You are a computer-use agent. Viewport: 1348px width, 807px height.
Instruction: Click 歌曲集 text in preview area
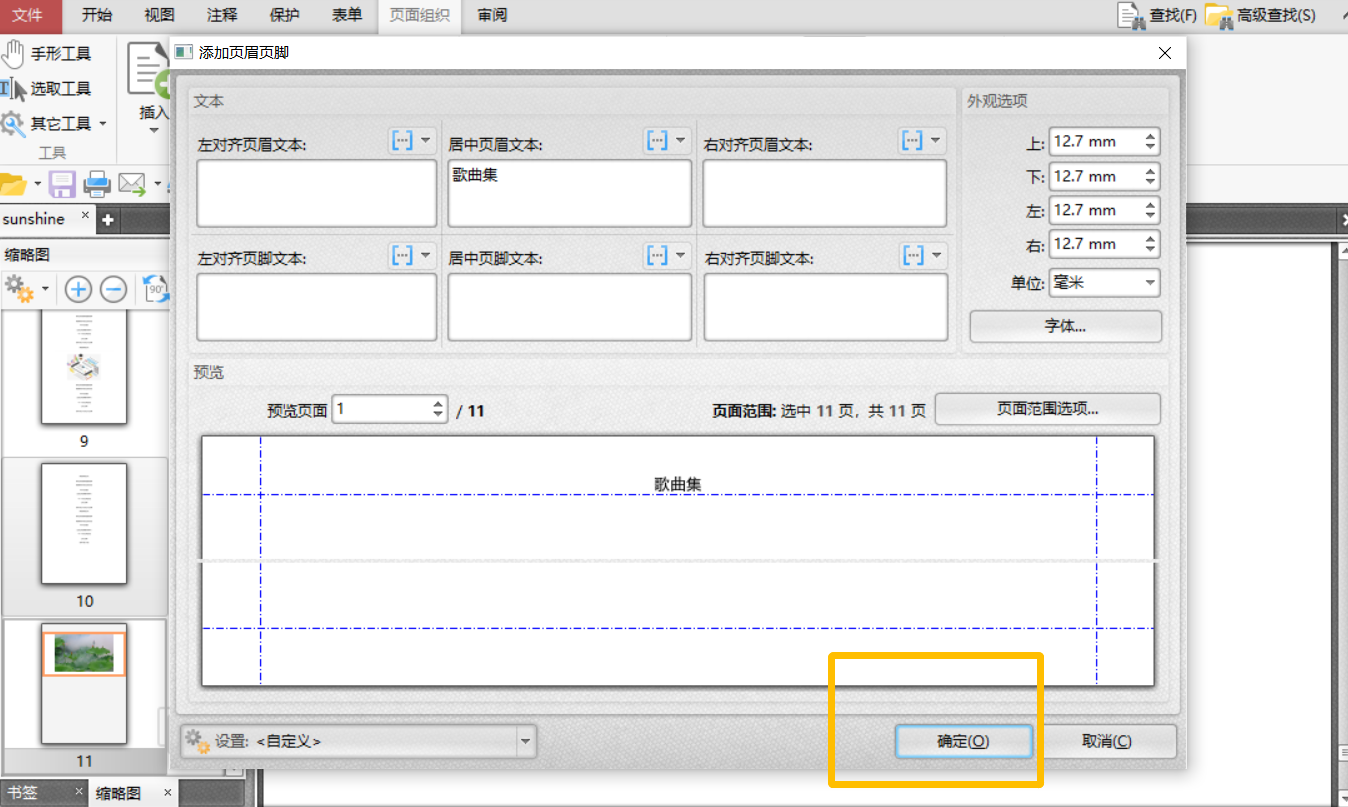(678, 483)
